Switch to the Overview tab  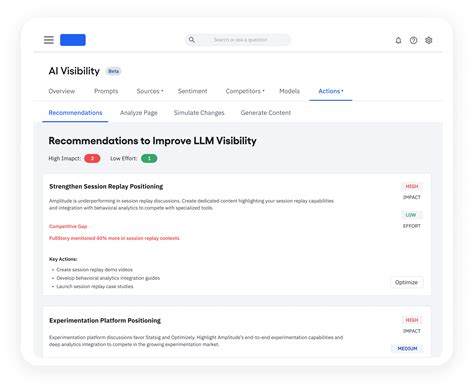pyautogui.click(x=62, y=91)
